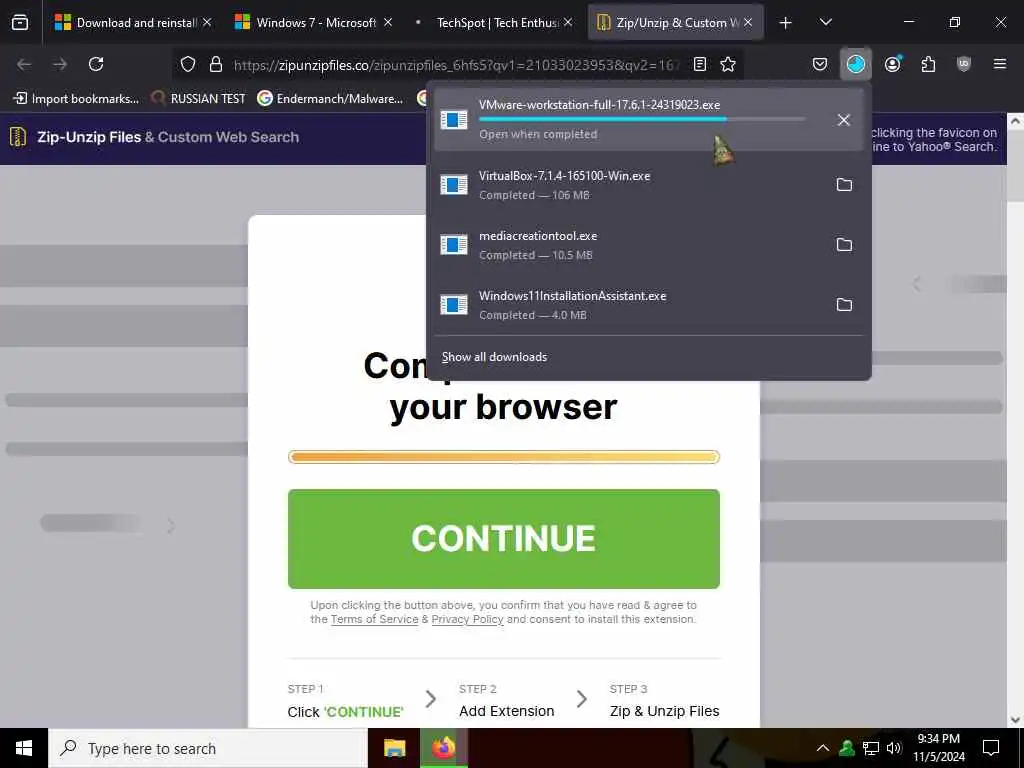Close the 'Download and reinstall' tab
Screen dimensions: 1024x768
pos(207,22)
